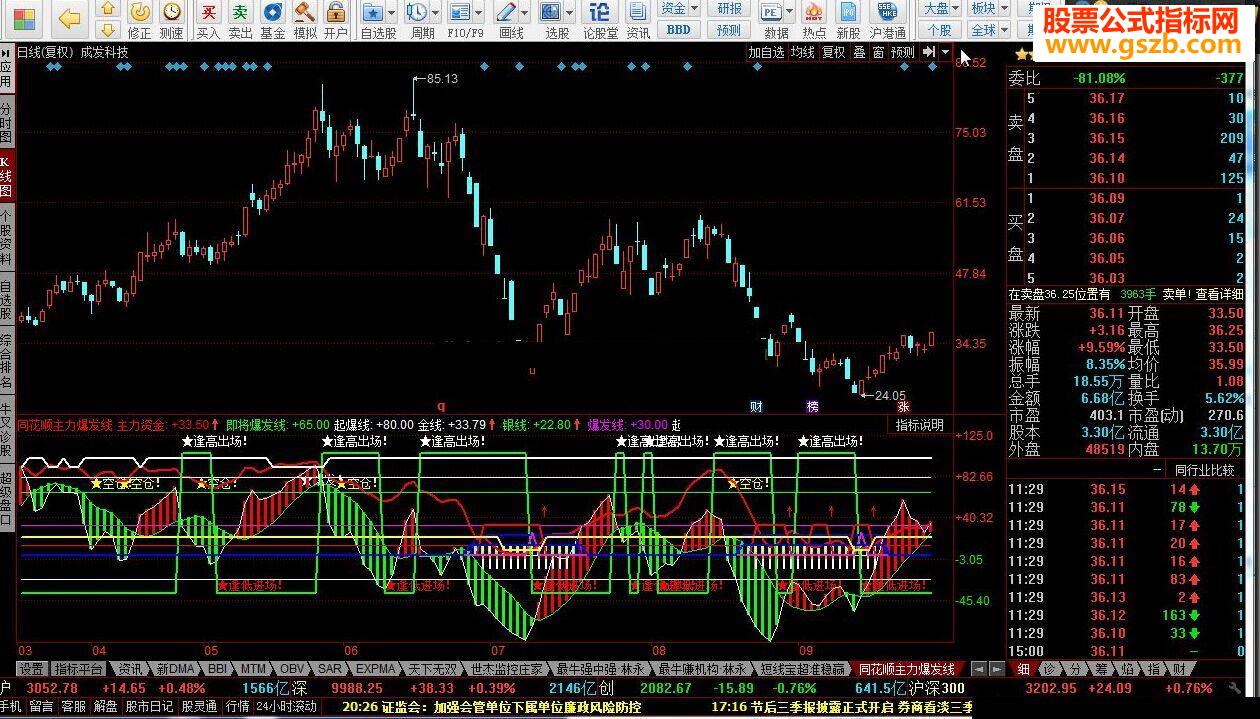This screenshot has height=719, width=1260.
Task: Toggle the chart 预测 forecast option
Action: click(x=902, y=52)
